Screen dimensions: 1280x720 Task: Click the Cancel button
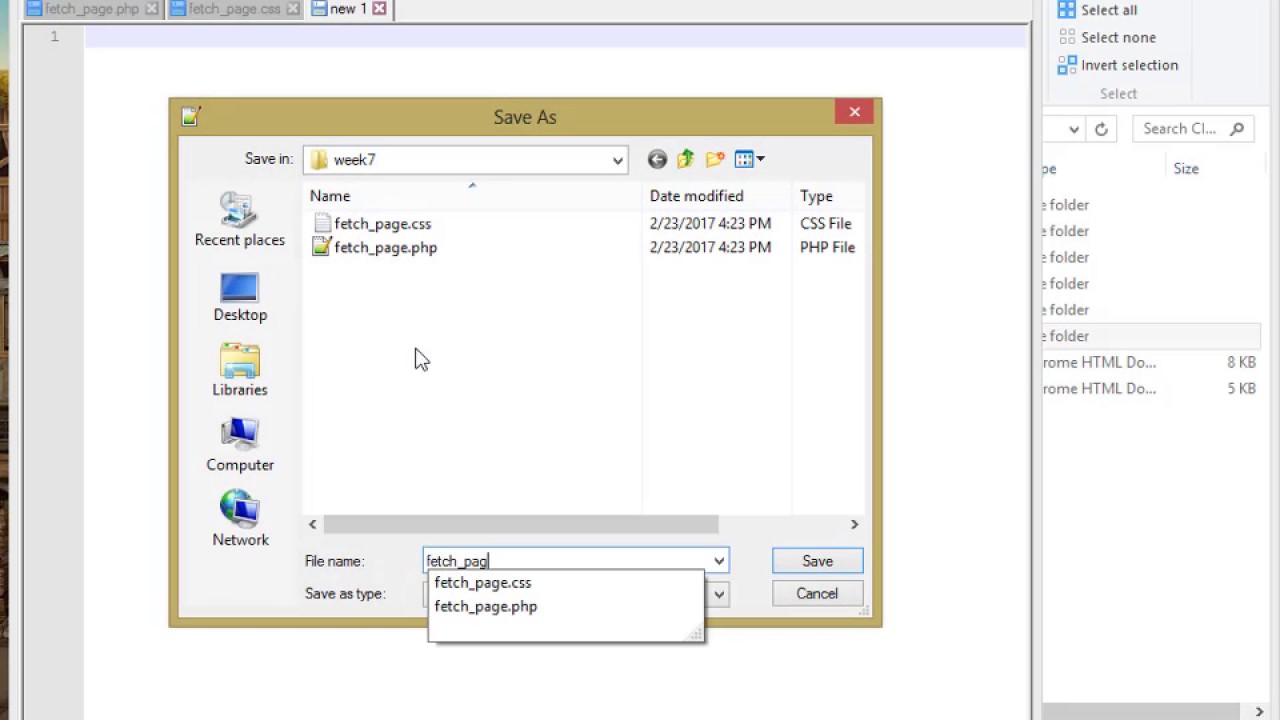click(x=817, y=594)
